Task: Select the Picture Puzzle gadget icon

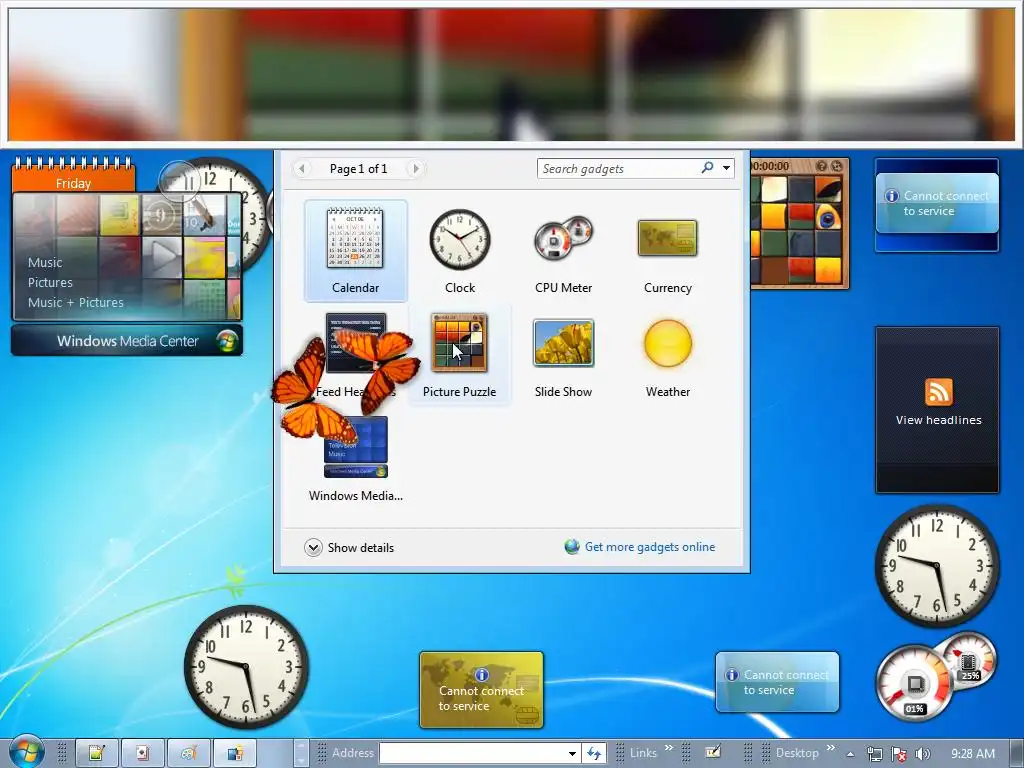Action: pos(459,342)
